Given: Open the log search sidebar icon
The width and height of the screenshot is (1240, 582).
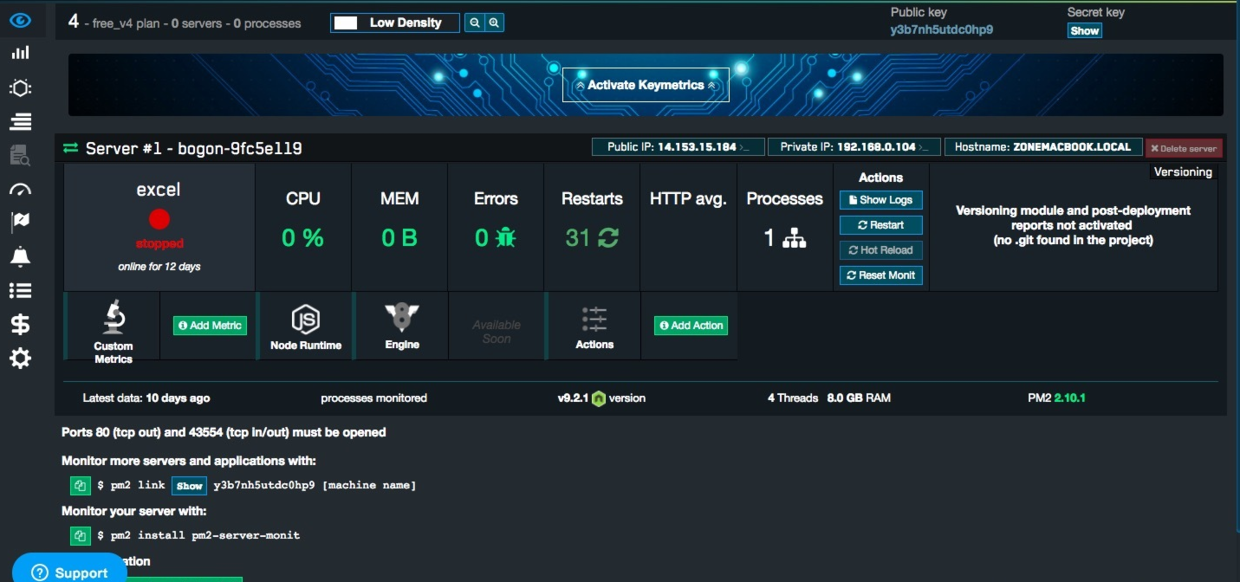Looking at the screenshot, I should (20, 155).
